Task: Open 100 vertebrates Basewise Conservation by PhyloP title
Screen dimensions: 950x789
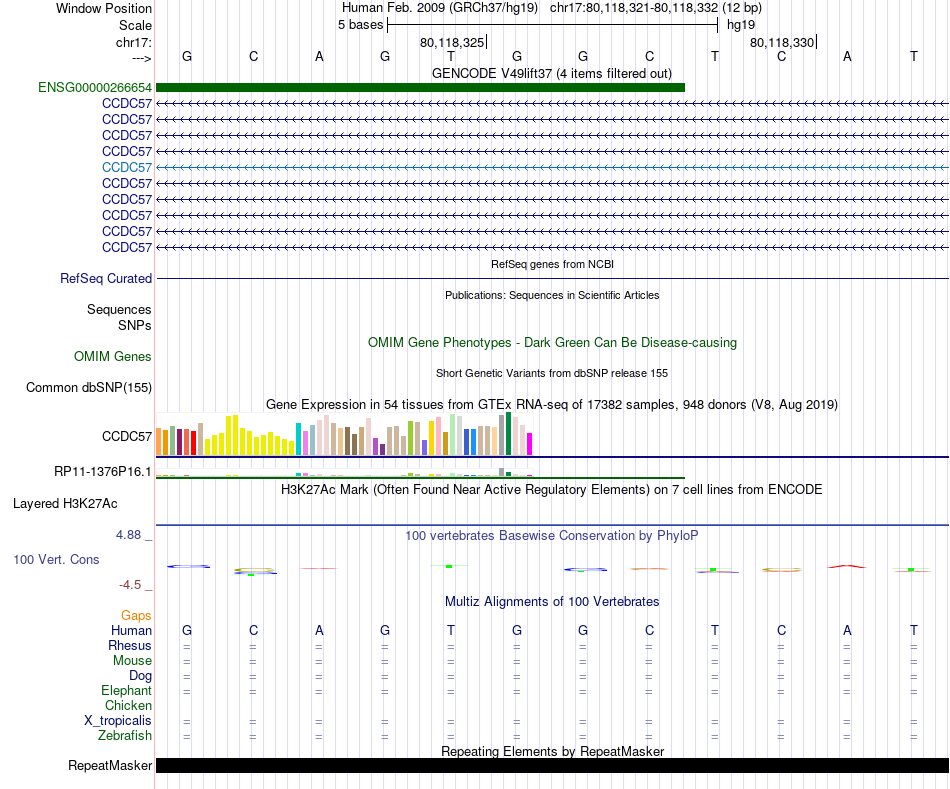Action: coord(552,536)
